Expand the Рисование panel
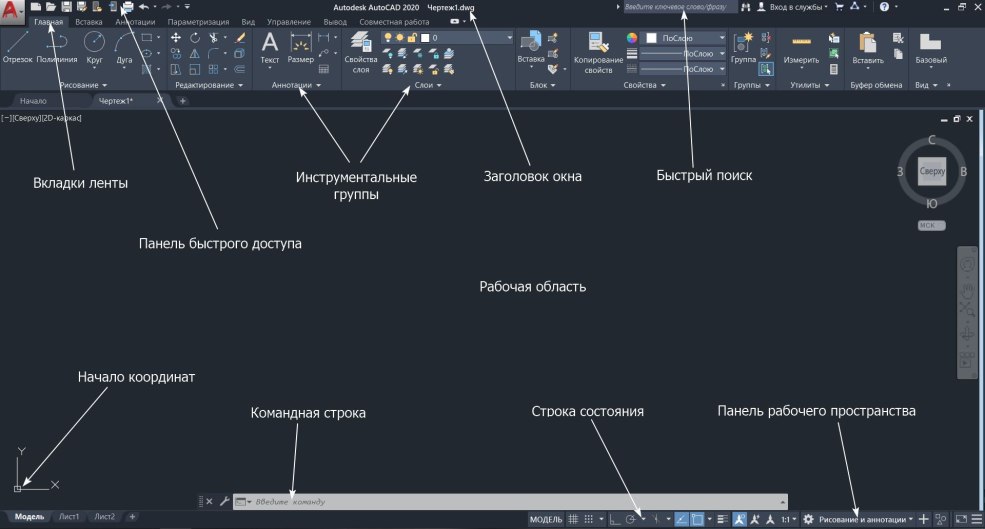 coord(83,85)
